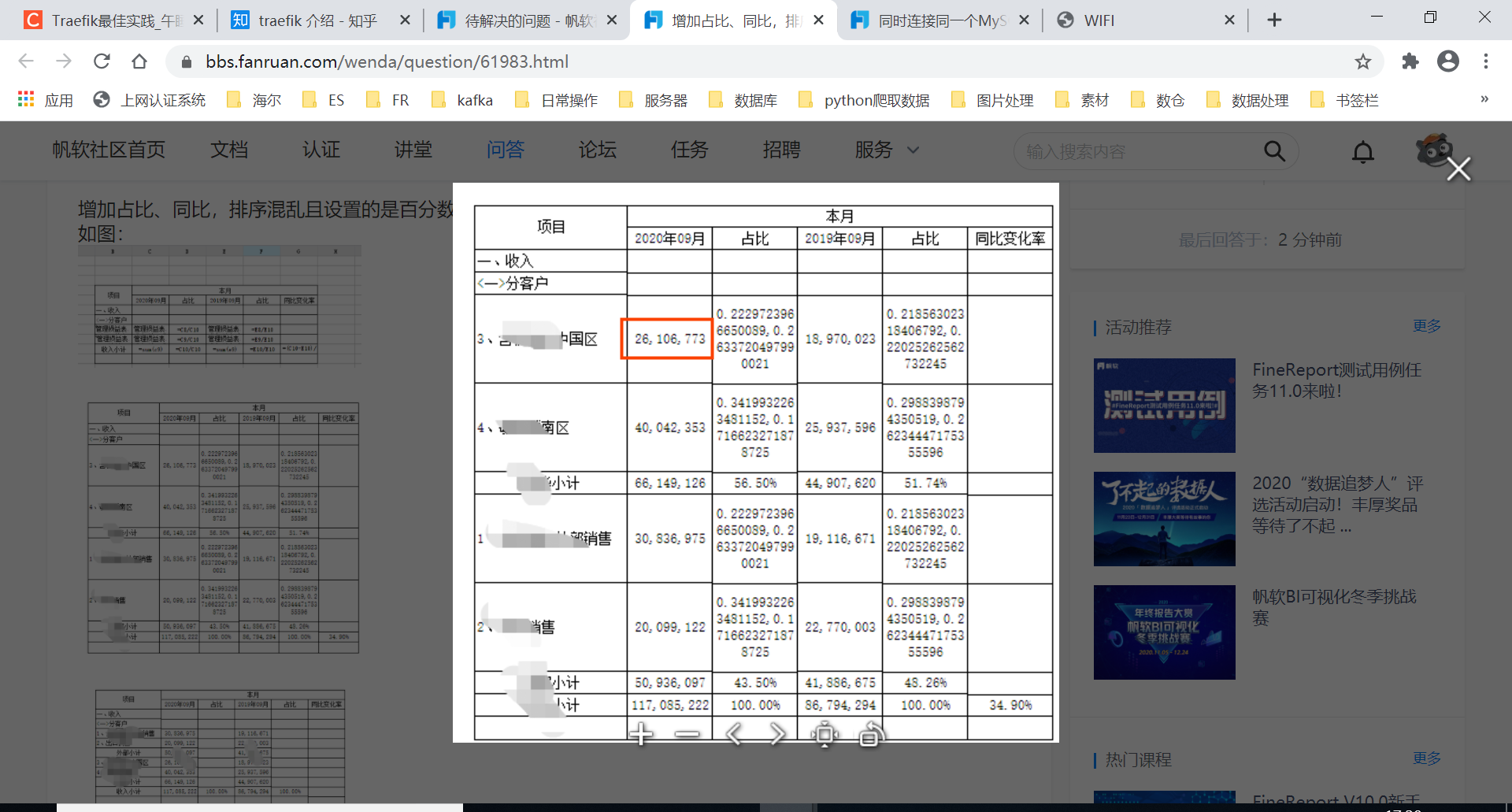Viewport: 1512px width, 812px height.
Task: Go back to previous page
Action: 26,61
